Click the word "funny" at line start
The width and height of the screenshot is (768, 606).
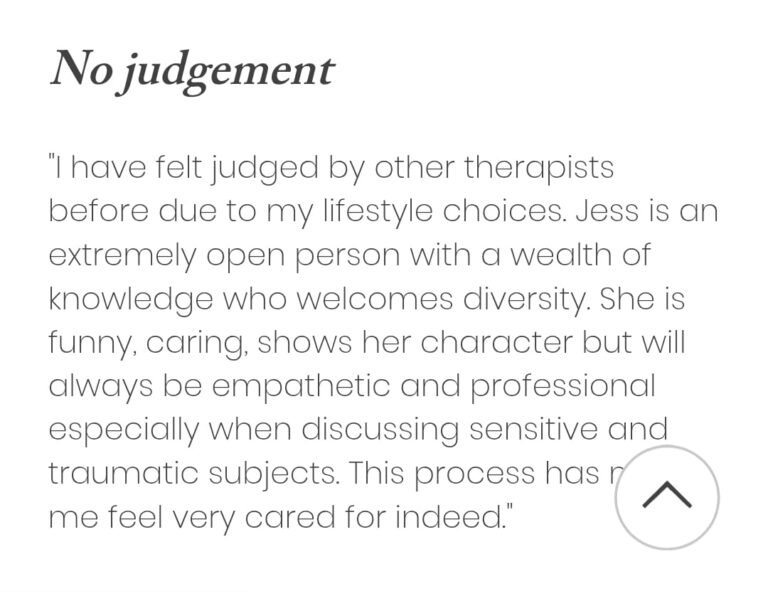click(89, 343)
